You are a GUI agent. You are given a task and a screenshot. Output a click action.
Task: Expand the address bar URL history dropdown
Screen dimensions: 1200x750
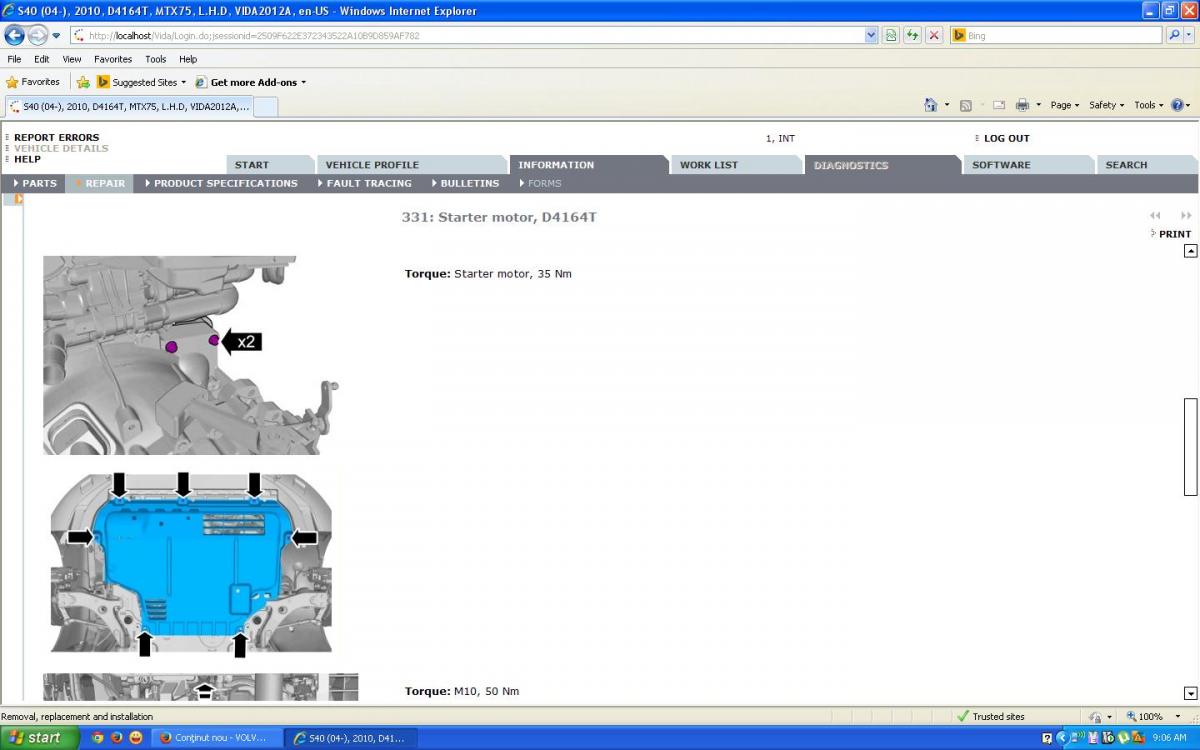click(x=871, y=35)
